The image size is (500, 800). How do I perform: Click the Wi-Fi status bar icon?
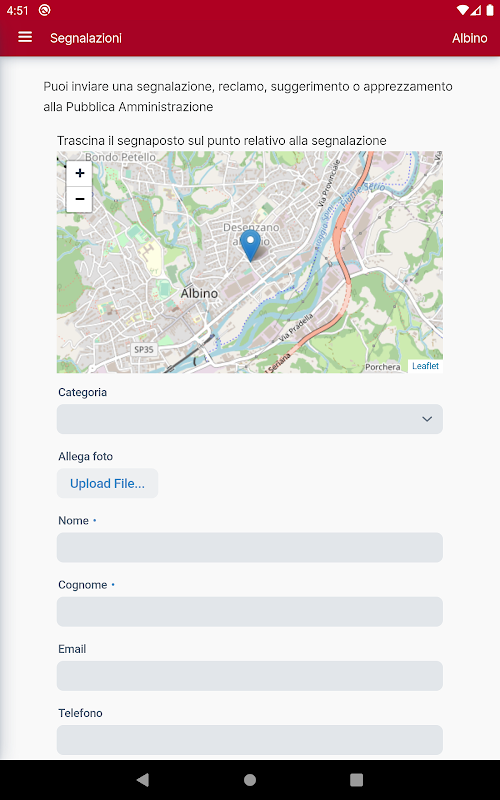[x=462, y=10]
